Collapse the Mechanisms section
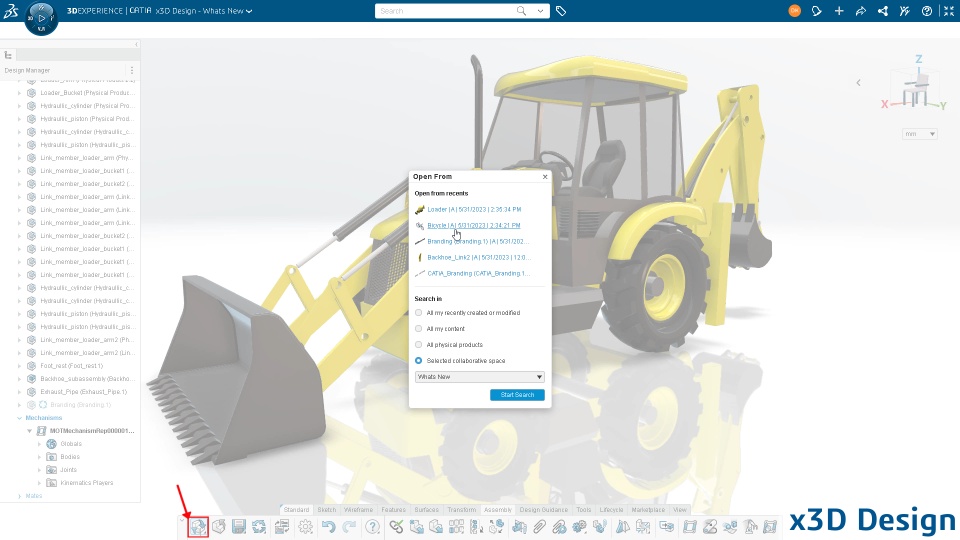Image resolution: width=960 pixels, height=540 pixels. pos(19,418)
